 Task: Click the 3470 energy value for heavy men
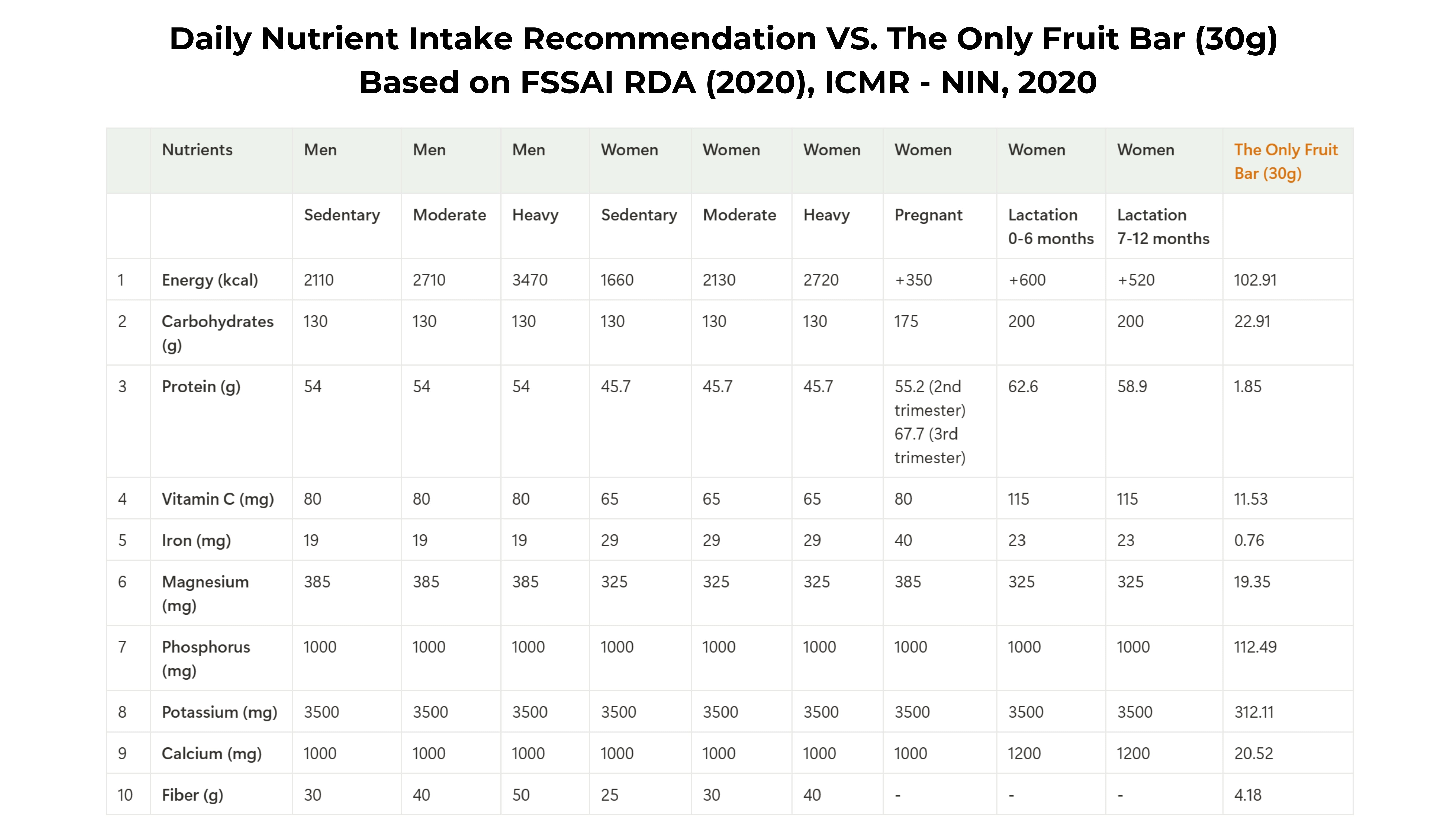point(530,280)
